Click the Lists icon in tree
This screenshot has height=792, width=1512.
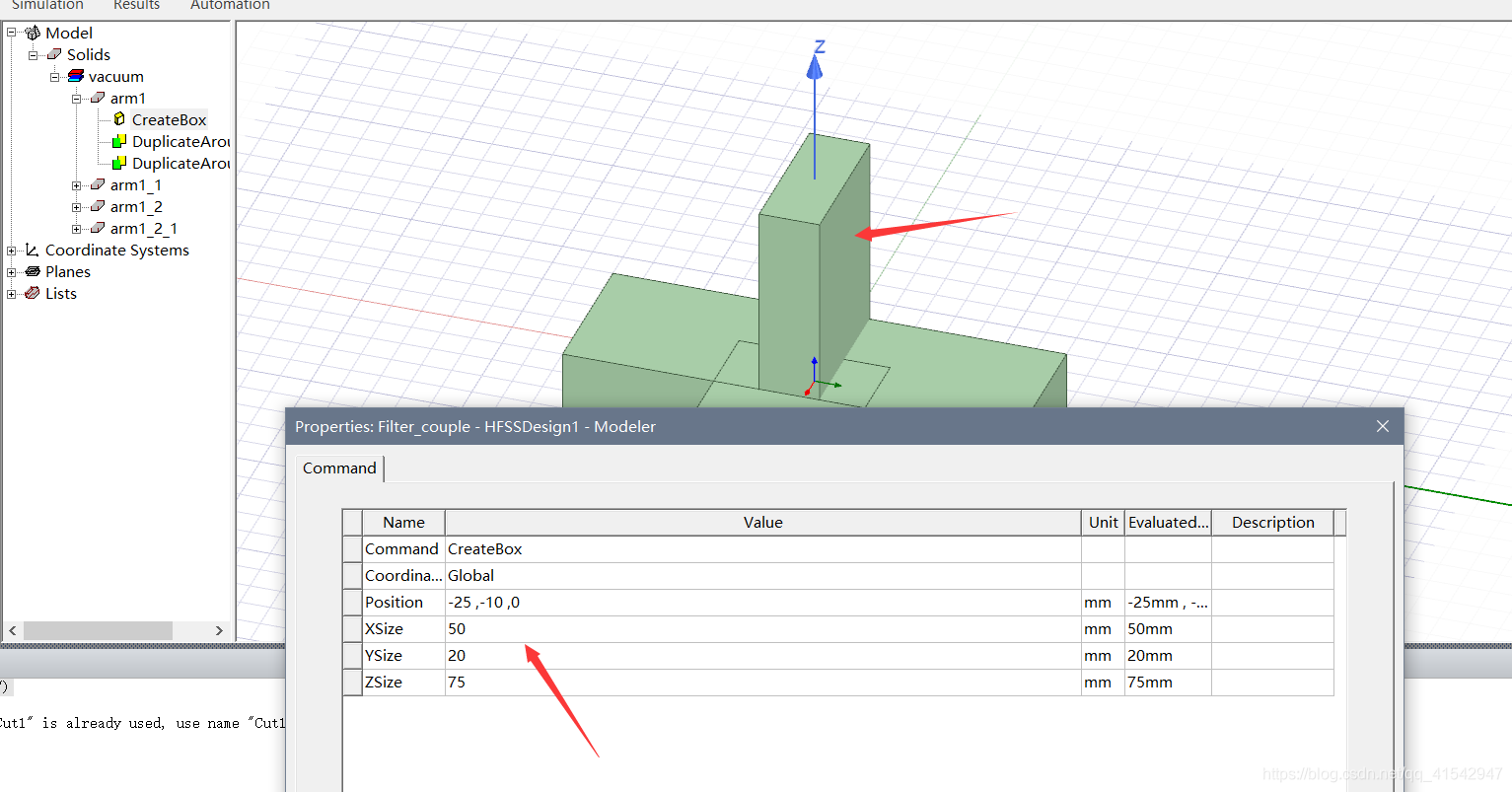click(33, 293)
